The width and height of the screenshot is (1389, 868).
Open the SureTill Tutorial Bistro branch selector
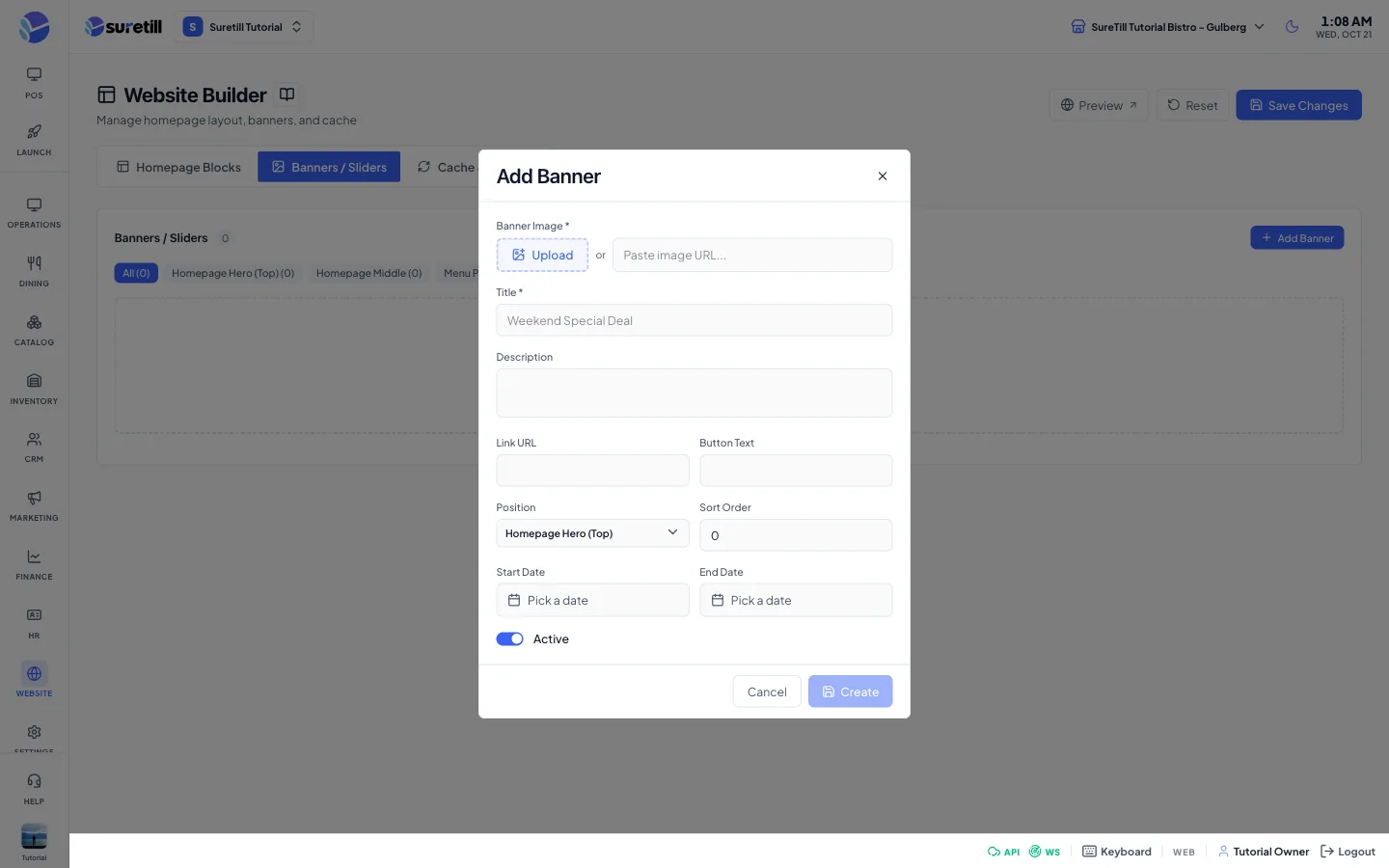[x=1167, y=27]
